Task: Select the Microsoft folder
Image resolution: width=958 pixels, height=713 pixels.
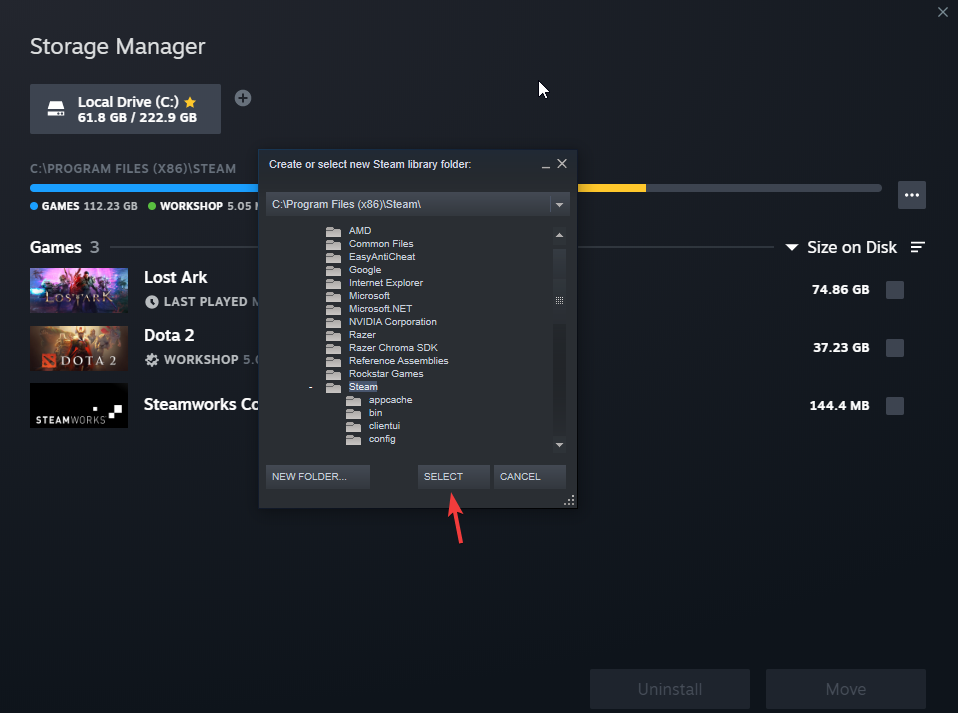Action: (369, 296)
